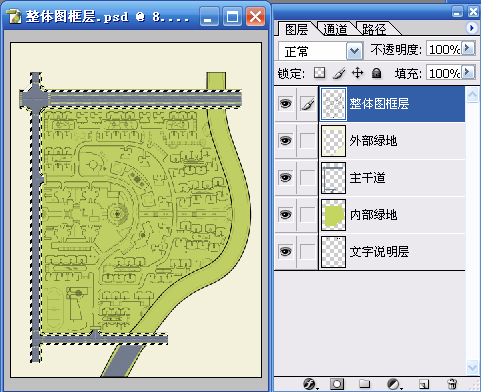Close the layers palette
Screen dimensions: 481x392
click(x=473, y=12)
